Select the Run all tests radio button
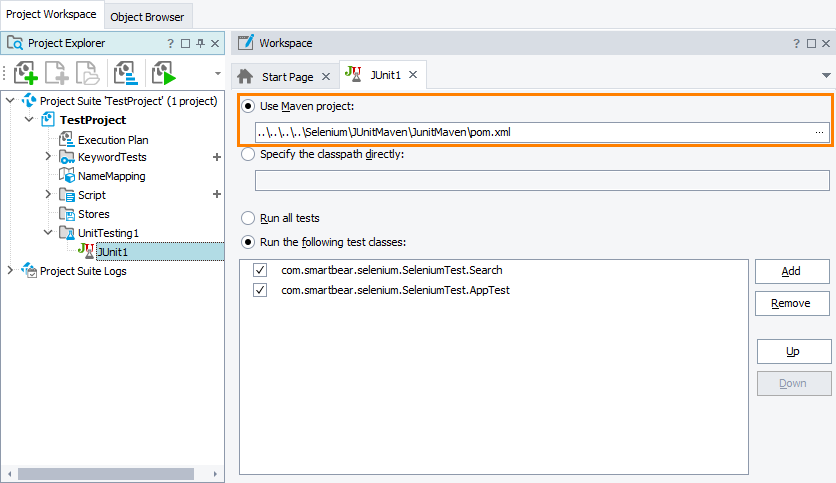Viewport: 836px width, 483px height. coord(247,217)
